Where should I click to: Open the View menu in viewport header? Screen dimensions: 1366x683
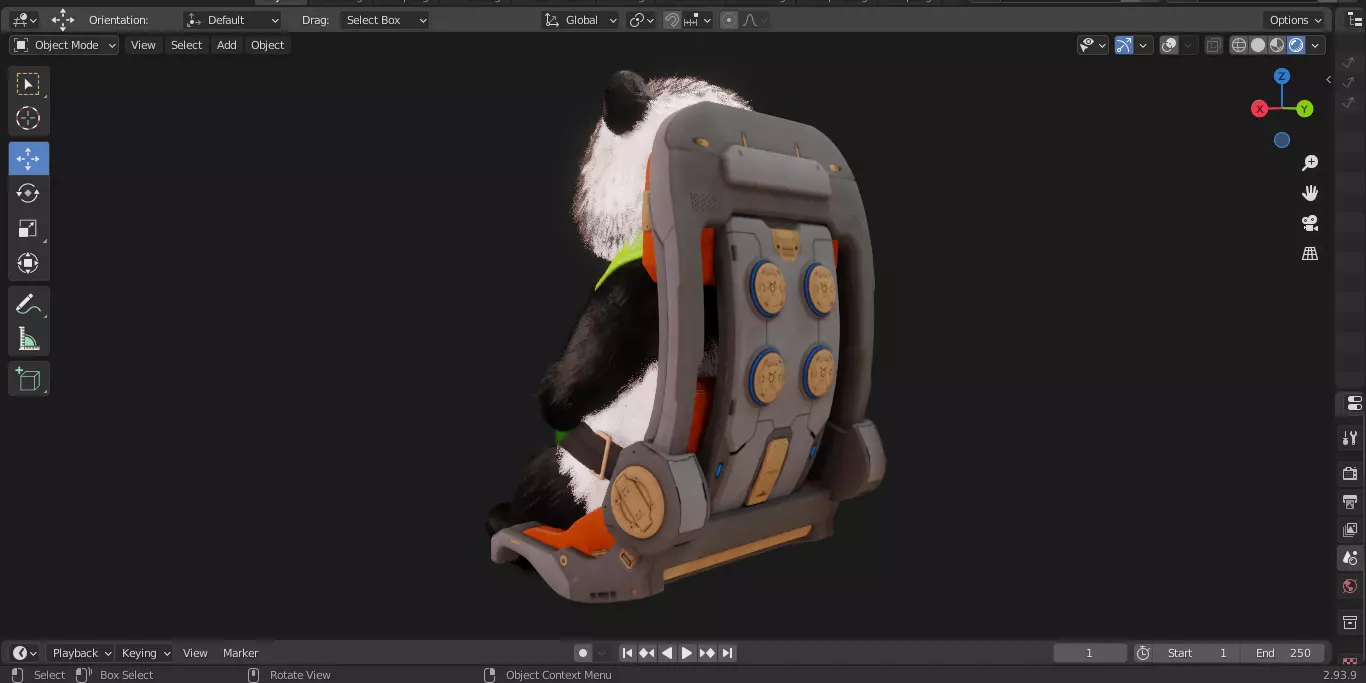click(x=143, y=45)
